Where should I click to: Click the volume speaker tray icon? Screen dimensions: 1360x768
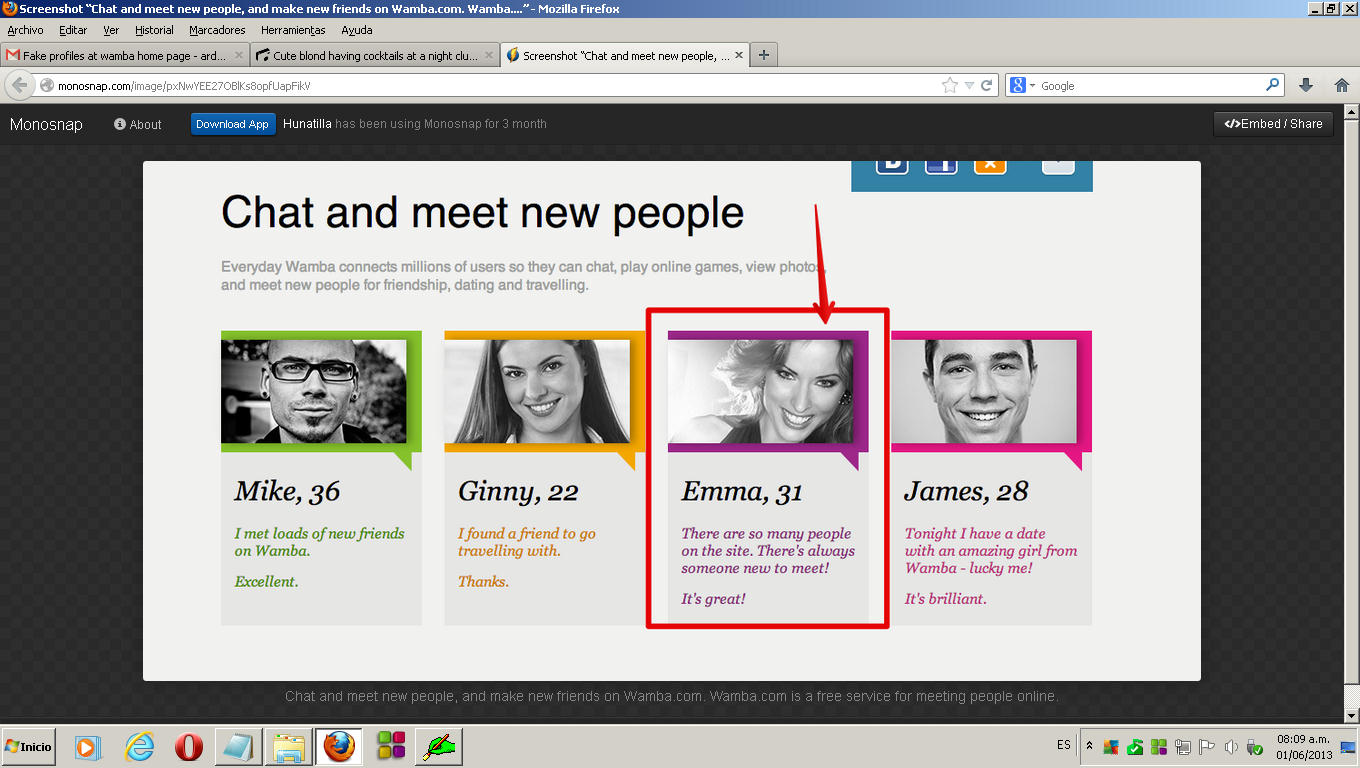click(1231, 747)
